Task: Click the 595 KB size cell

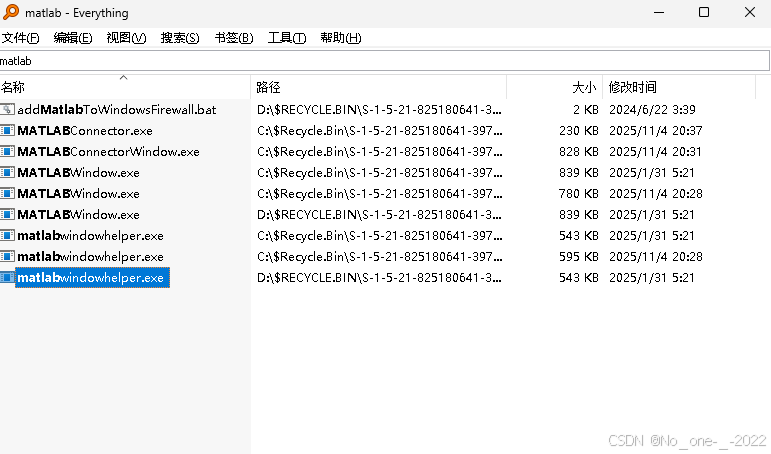Action: pos(579,256)
